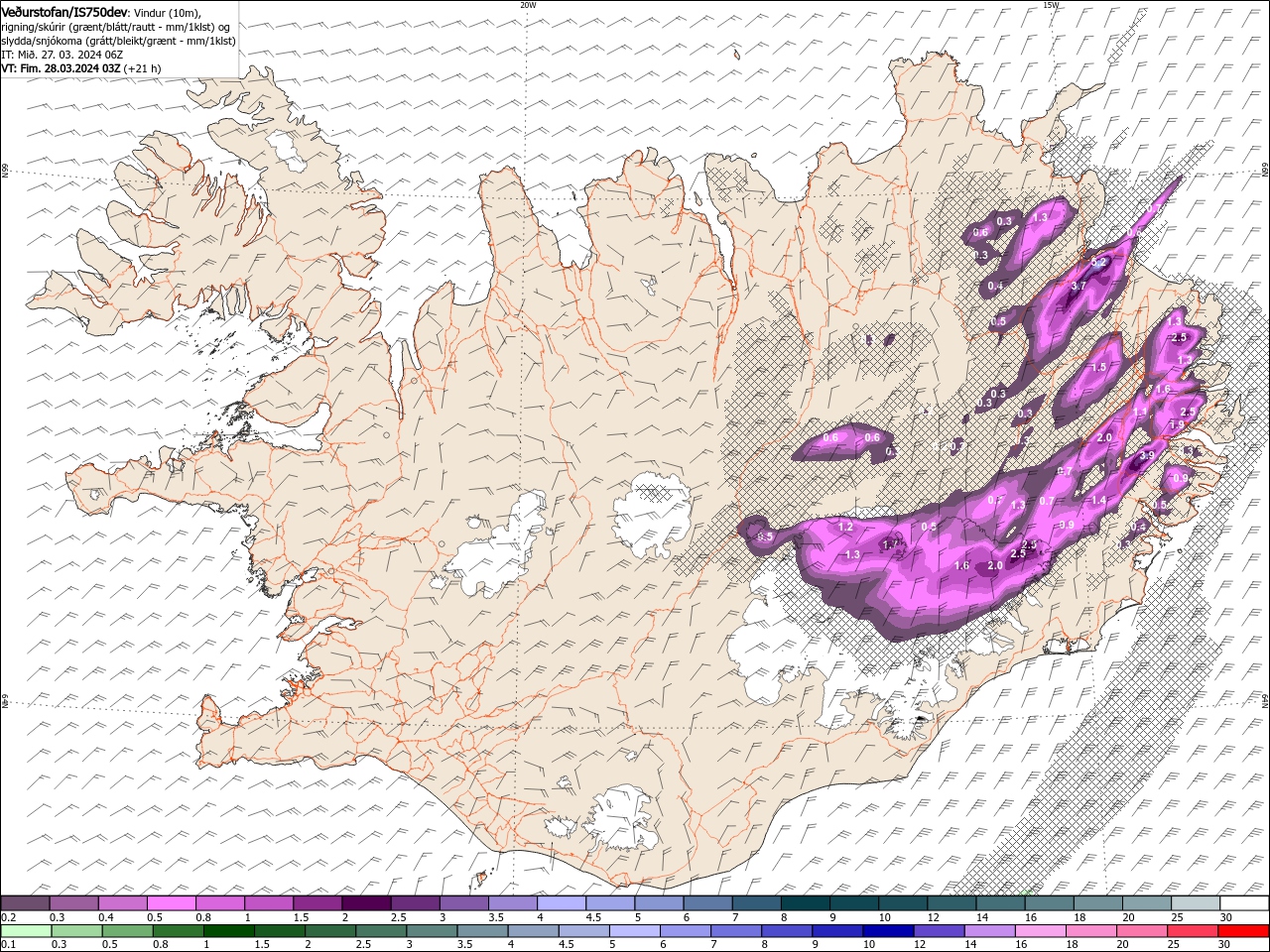
Task: Select the grey-blue 3.5 rain scale swatch
Action: (x=482, y=931)
